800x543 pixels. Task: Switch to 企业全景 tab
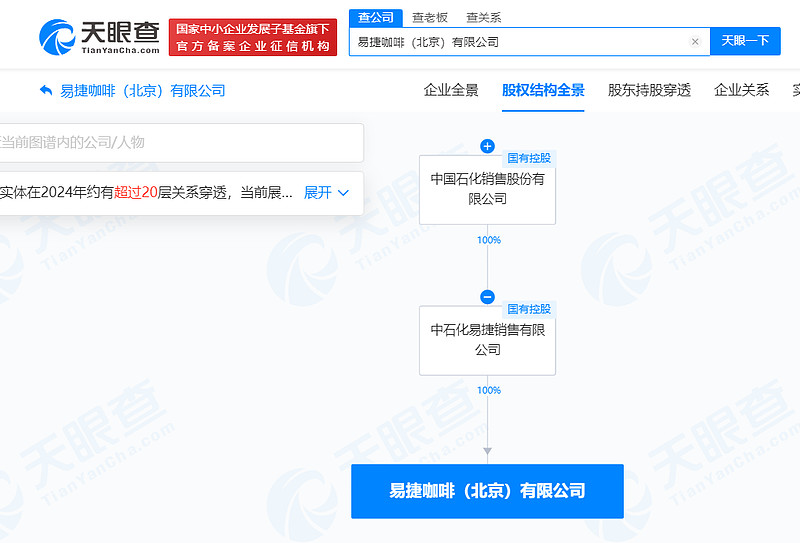coord(451,90)
